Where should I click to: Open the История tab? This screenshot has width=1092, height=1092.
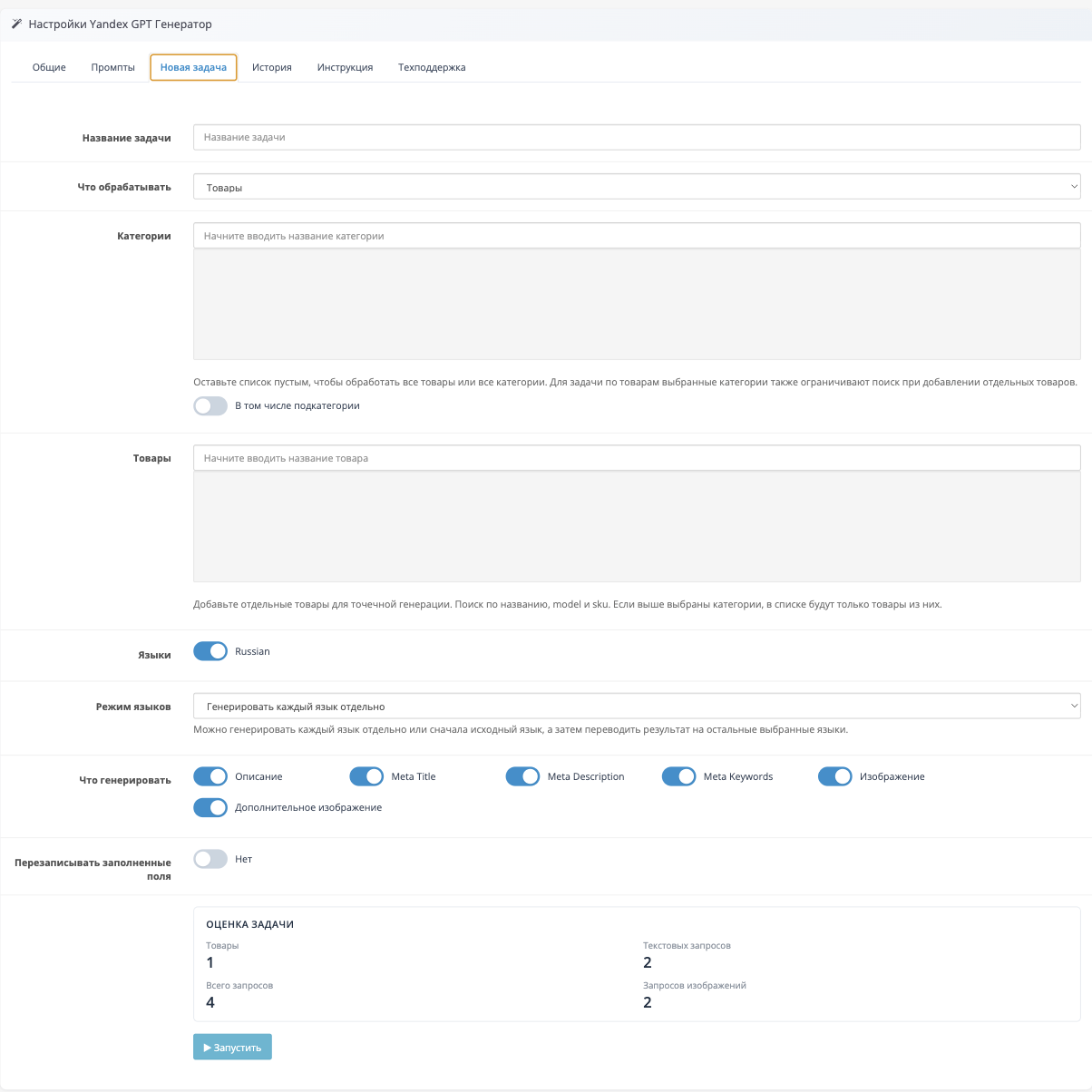(272, 67)
